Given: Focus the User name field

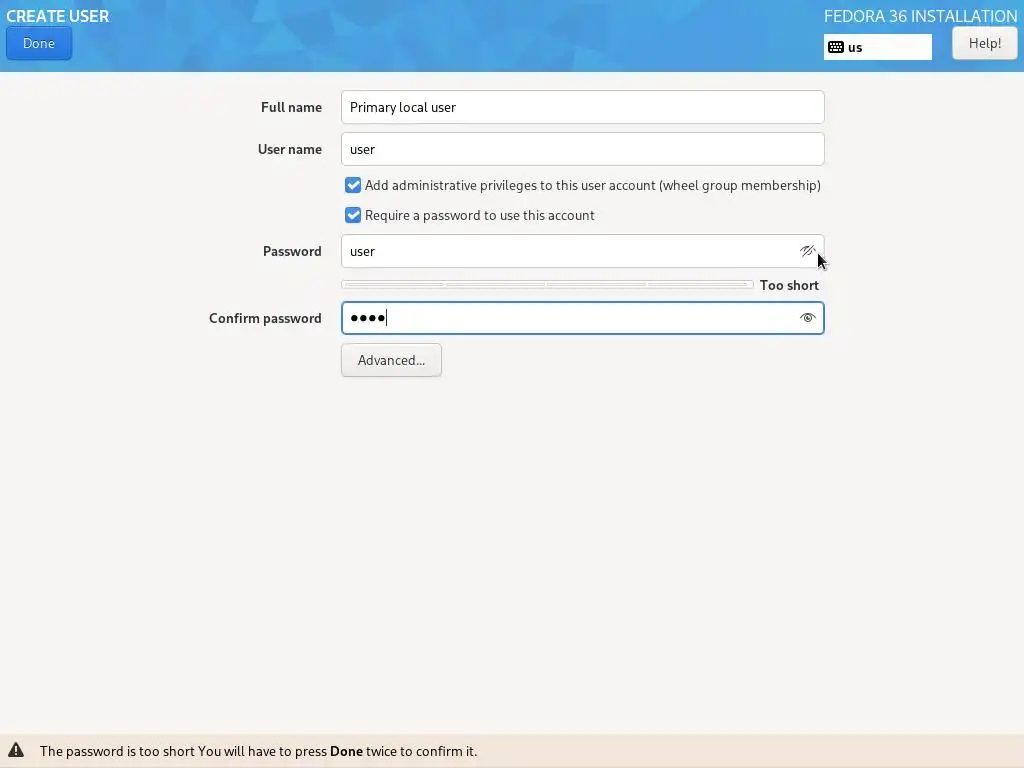Looking at the screenshot, I should point(583,149).
